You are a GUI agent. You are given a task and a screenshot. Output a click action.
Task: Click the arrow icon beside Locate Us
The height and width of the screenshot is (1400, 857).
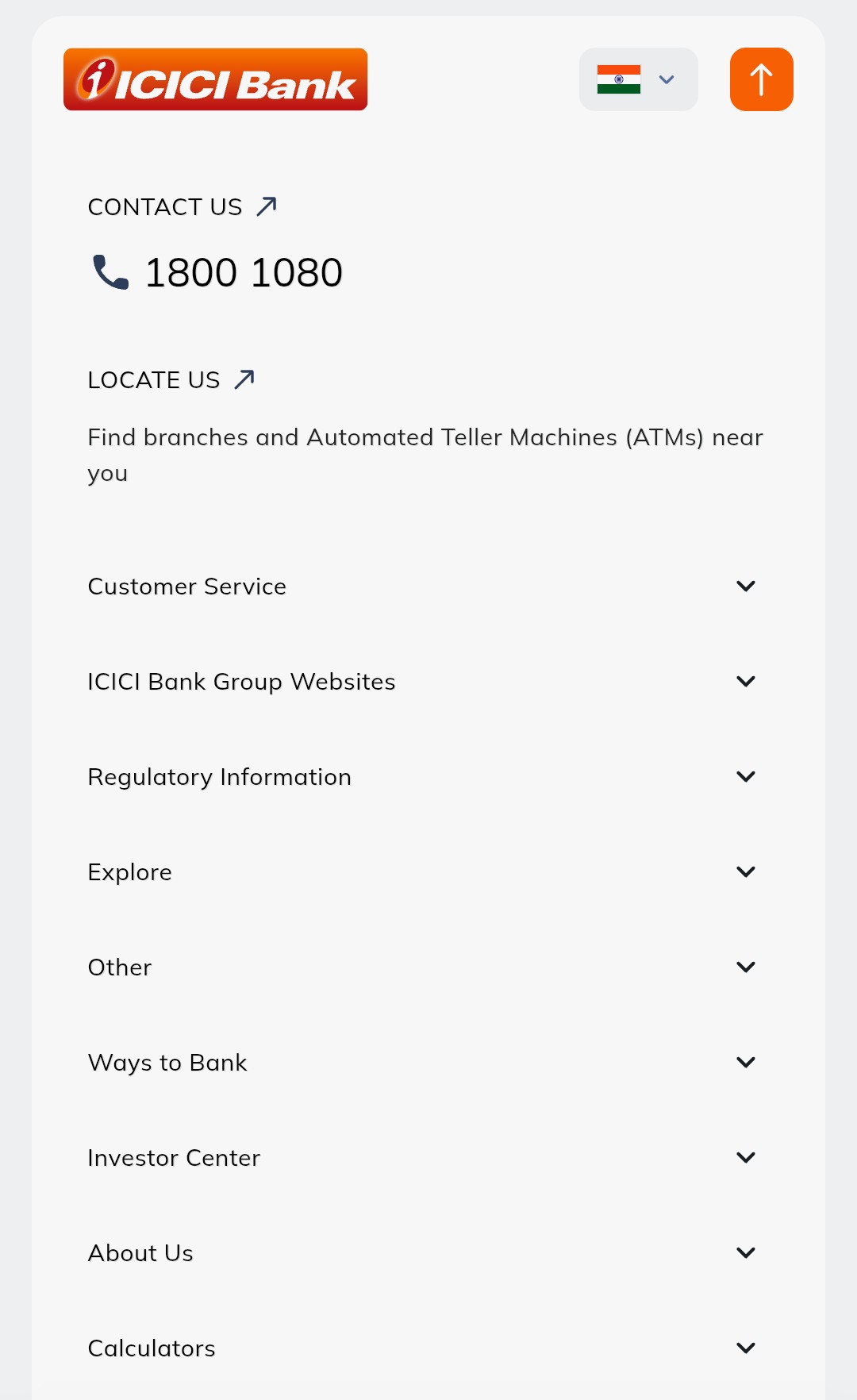point(244,379)
